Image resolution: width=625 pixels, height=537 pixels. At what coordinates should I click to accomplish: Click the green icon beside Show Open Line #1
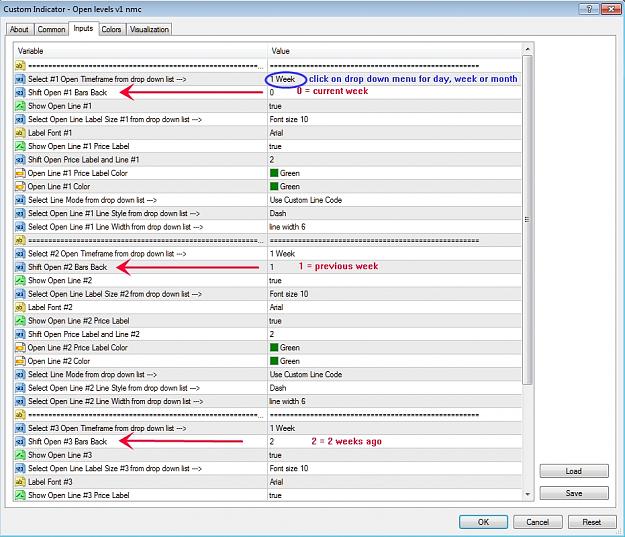coord(20,106)
